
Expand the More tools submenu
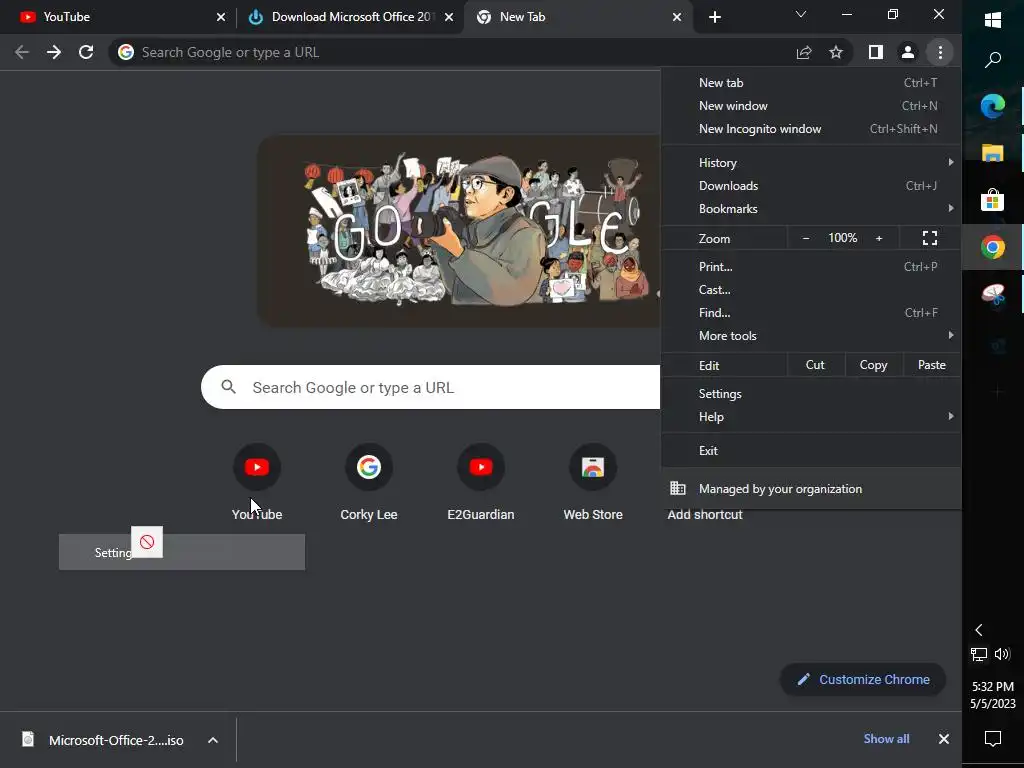point(811,336)
